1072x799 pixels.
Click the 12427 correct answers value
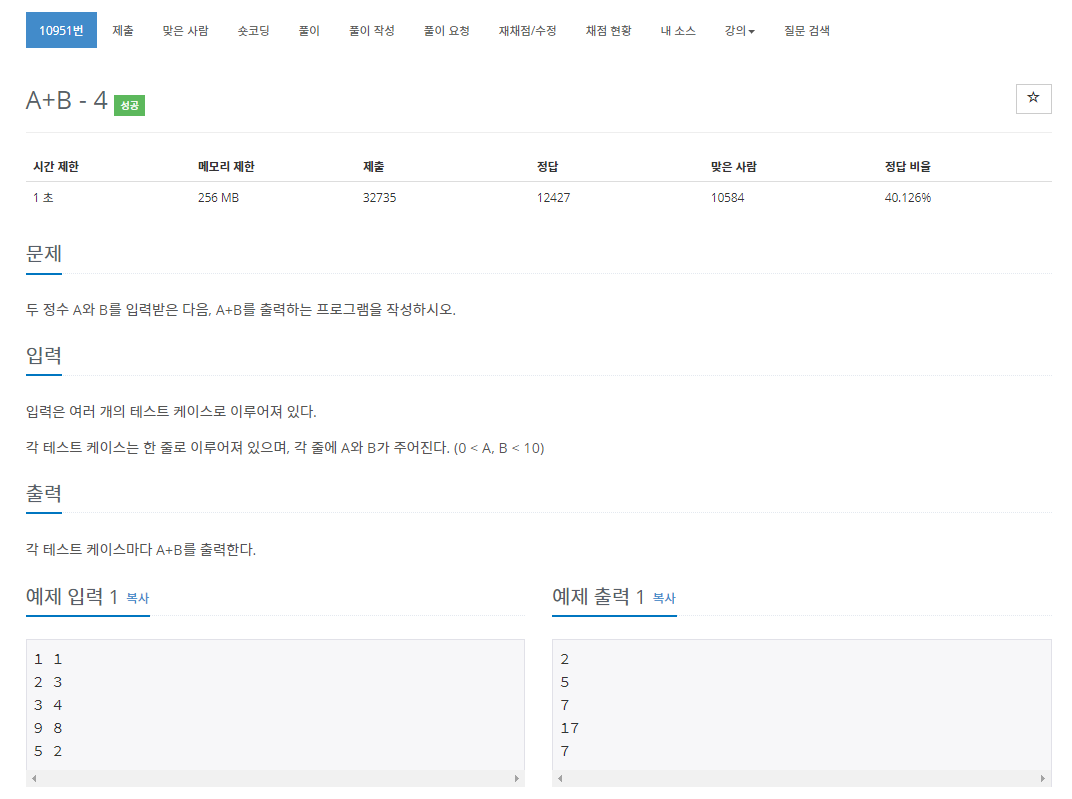553,198
